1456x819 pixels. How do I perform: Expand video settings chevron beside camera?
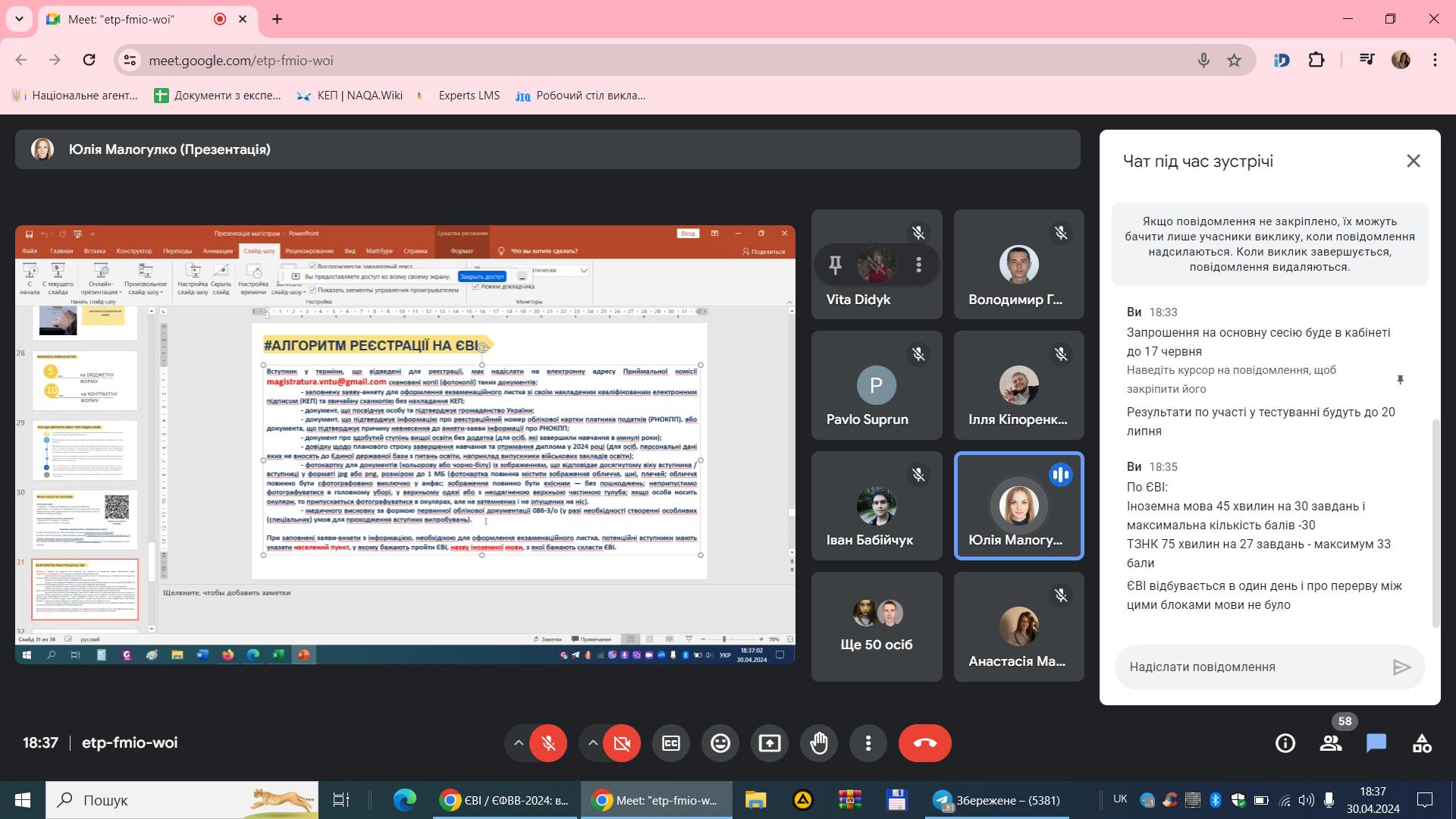(x=592, y=743)
